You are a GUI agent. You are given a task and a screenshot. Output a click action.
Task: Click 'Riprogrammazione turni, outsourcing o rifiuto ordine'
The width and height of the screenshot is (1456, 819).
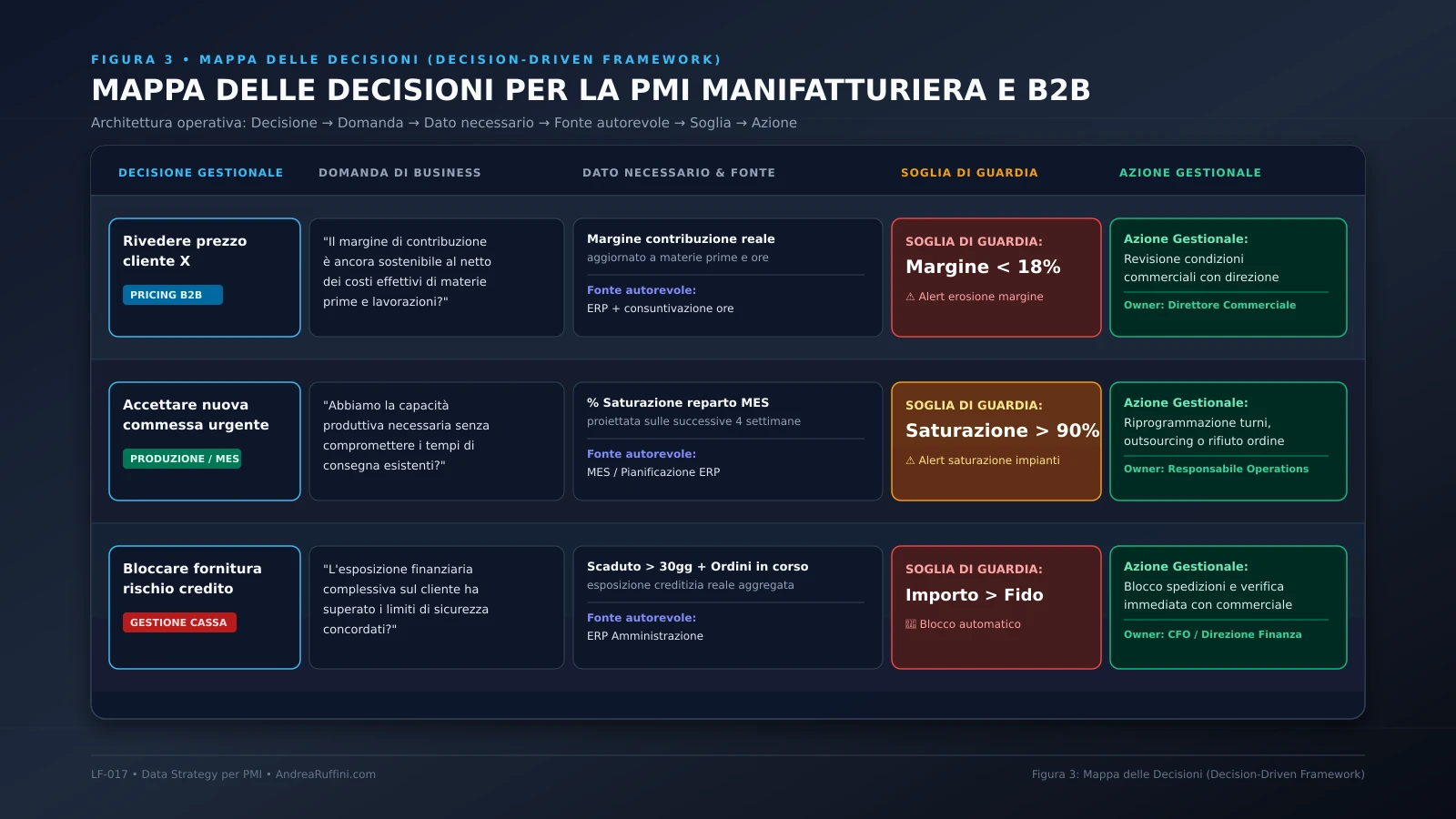1204,431
